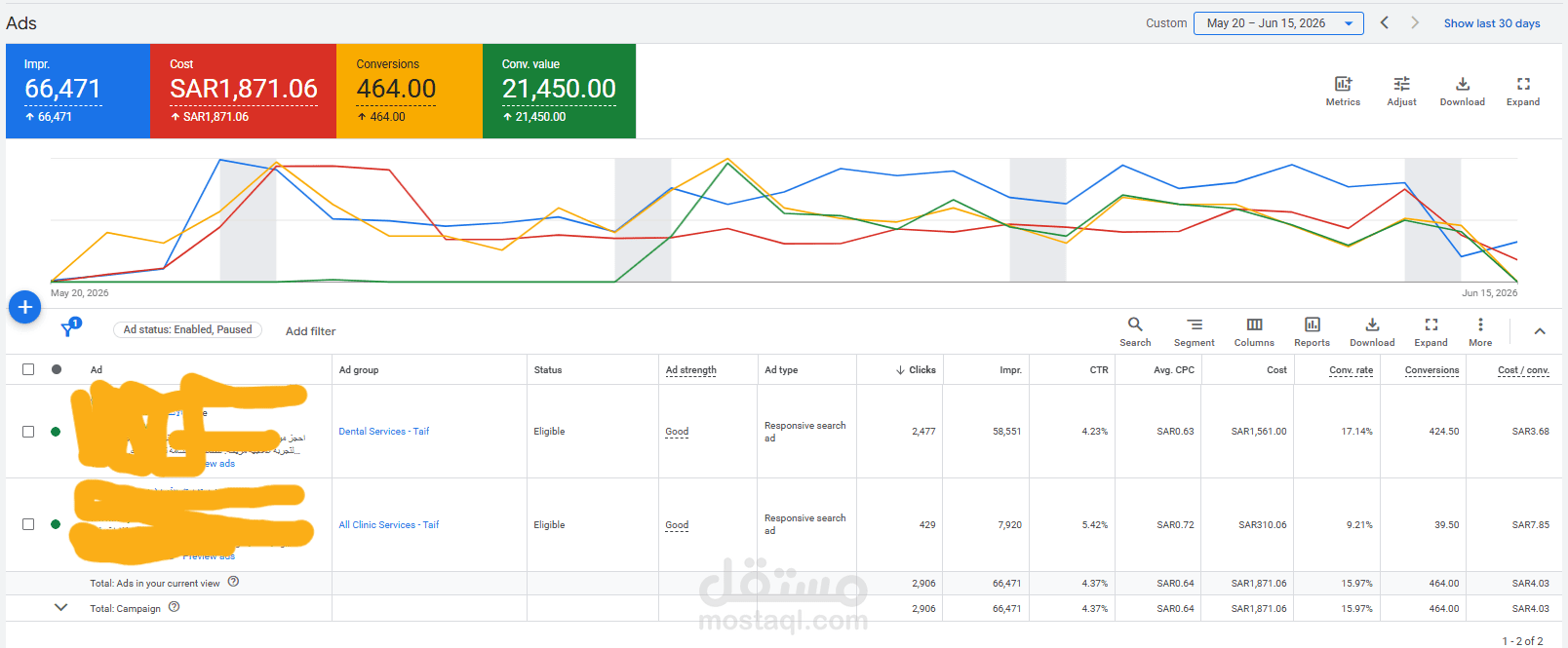Sort by the Status column header
The height and width of the screenshot is (648, 1568).
tap(548, 370)
